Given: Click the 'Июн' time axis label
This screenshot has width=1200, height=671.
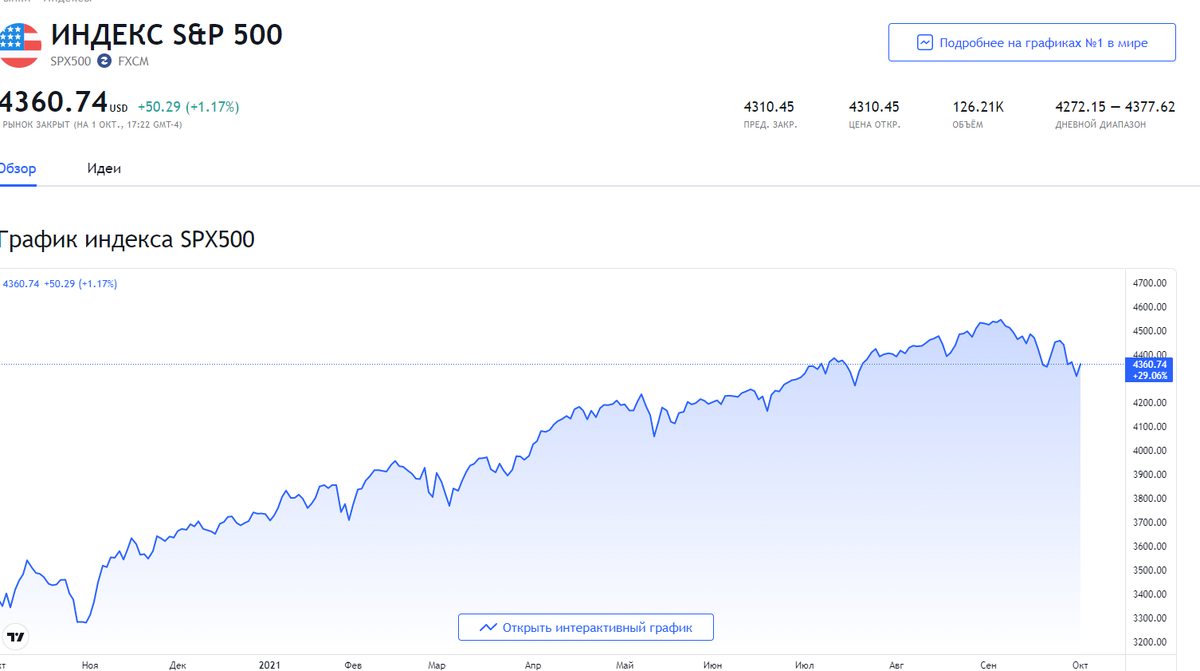Looking at the screenshot, I should [713, 664].
